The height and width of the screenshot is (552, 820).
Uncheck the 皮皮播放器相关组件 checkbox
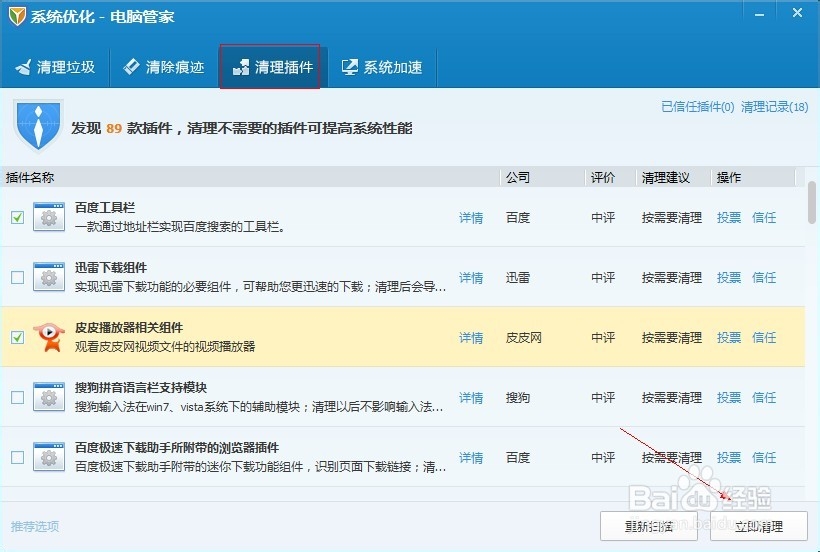coord(17,337)
